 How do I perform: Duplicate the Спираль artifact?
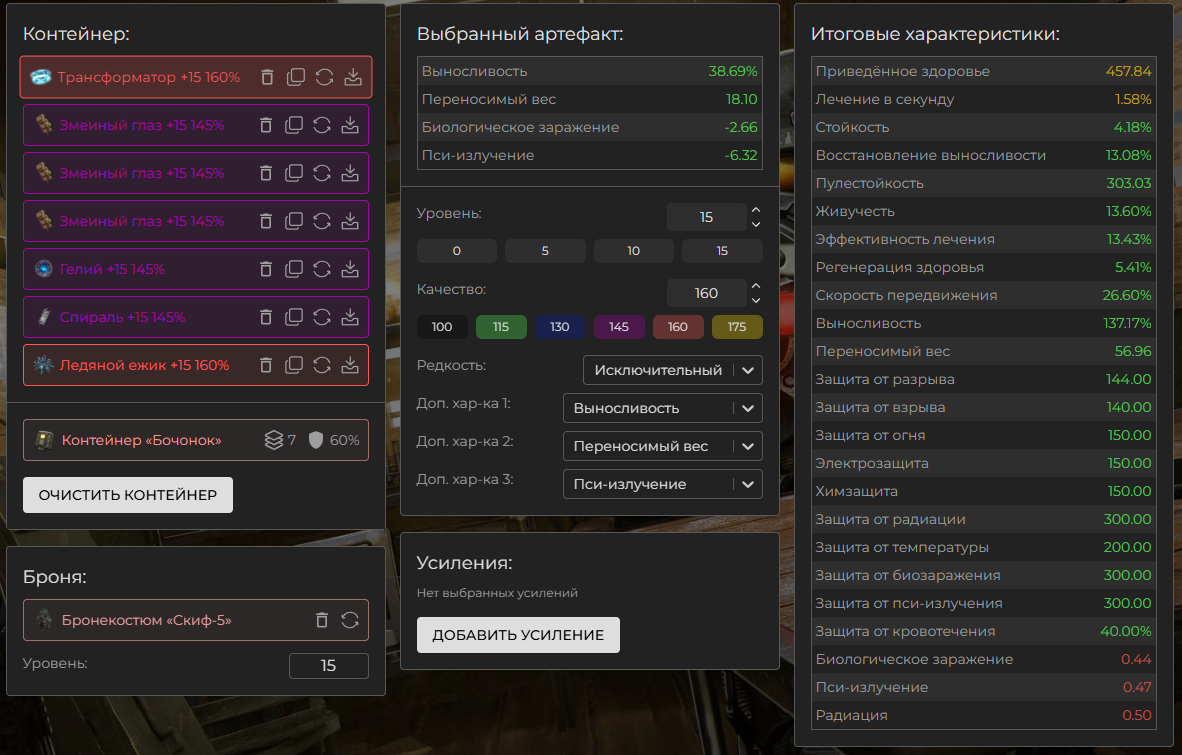[293, 317]
